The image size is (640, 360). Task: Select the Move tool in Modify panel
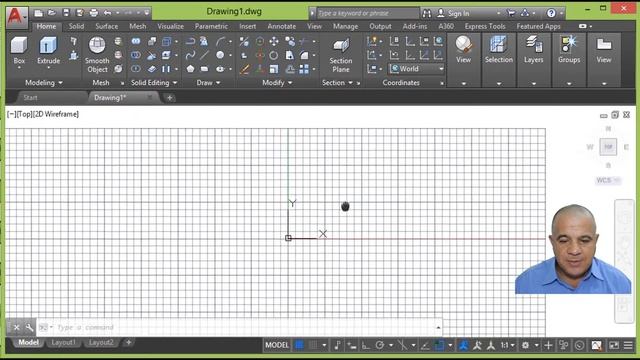tap(274, 41)
